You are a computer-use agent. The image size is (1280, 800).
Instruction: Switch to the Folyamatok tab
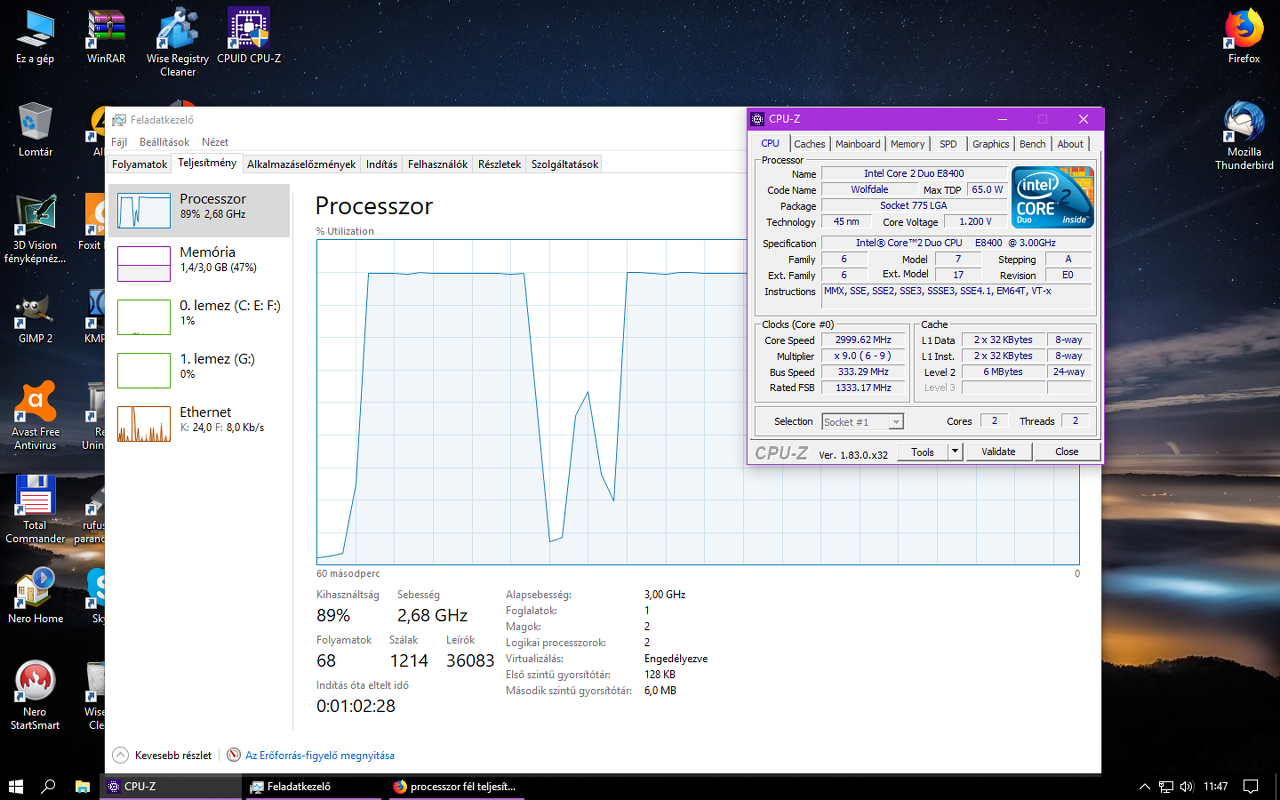pos(139,164)
